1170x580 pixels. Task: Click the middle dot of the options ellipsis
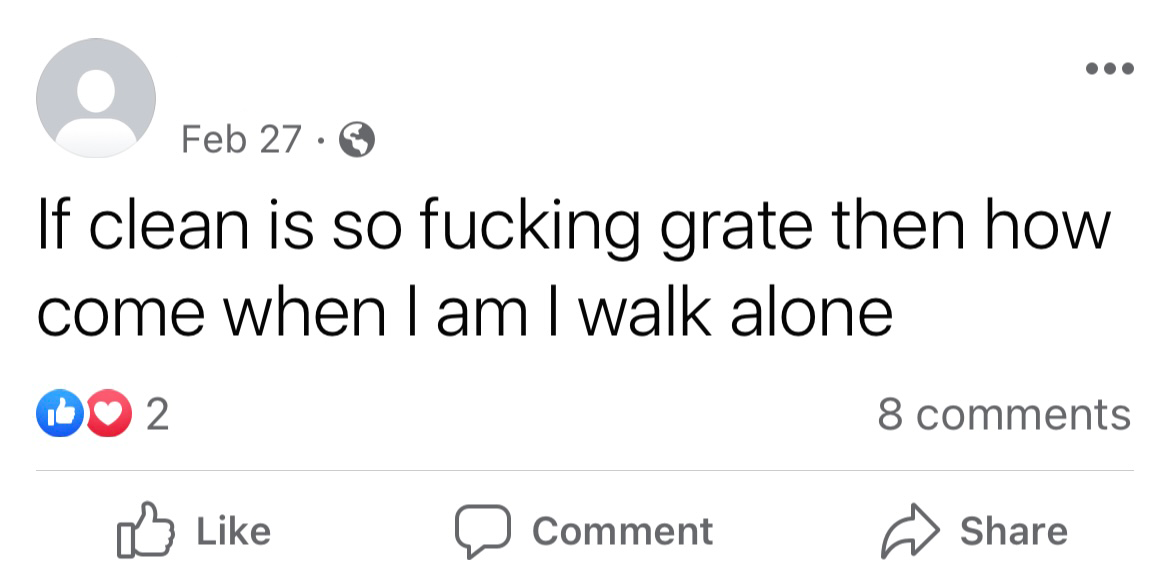(x=1112, y=68)
